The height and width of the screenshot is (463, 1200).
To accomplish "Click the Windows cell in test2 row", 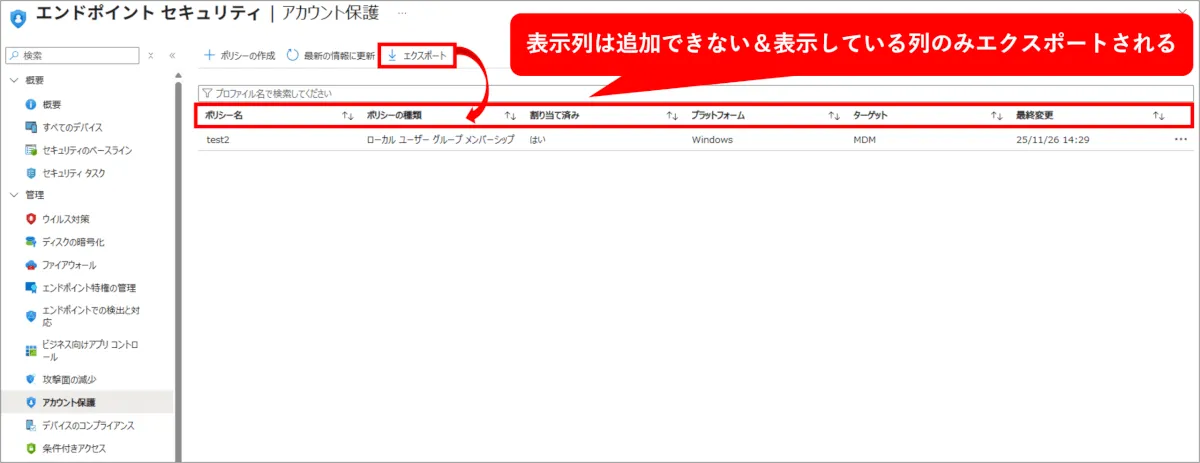I will tap(712, 140).
